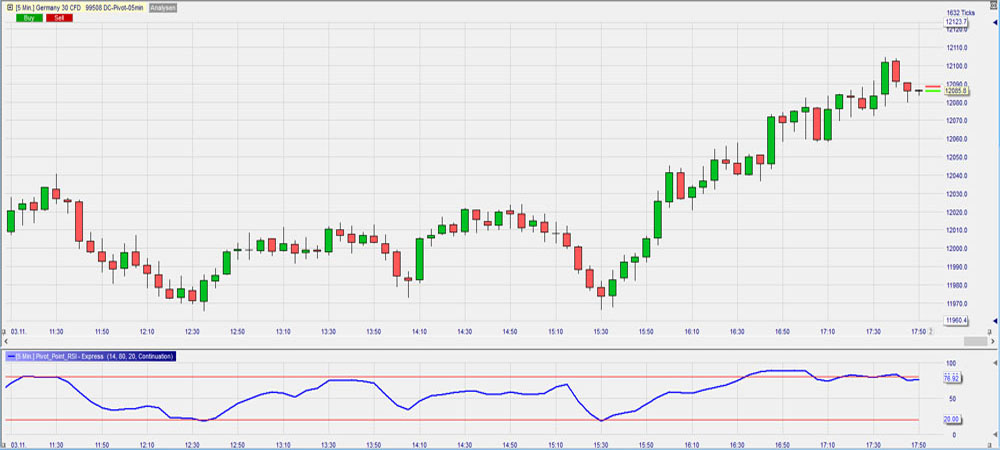Click the small icon left of the 03.11. date
The width and height of the screenshot is (1000, 450).
coord(5,330)
